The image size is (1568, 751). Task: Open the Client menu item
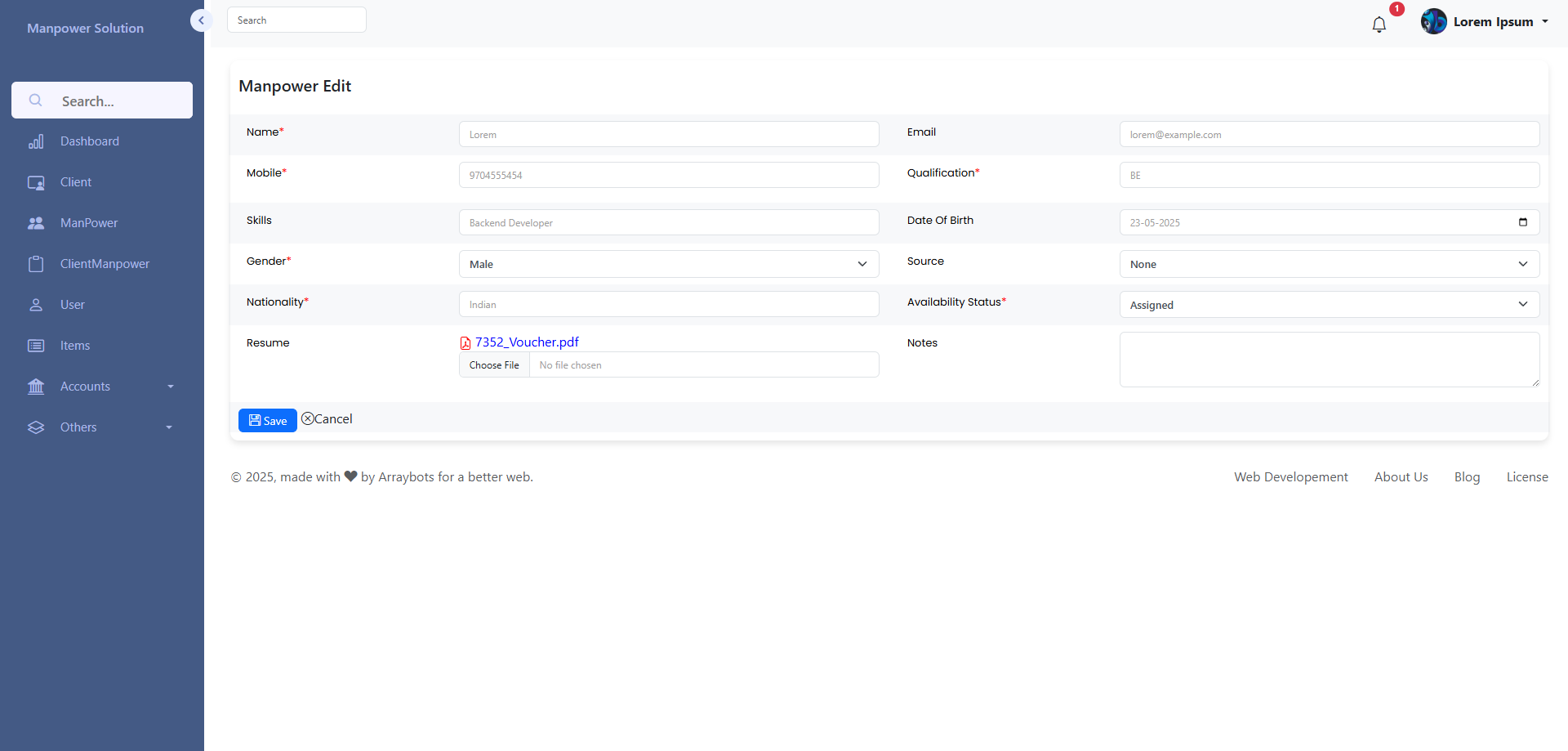(x=76, y=182)
